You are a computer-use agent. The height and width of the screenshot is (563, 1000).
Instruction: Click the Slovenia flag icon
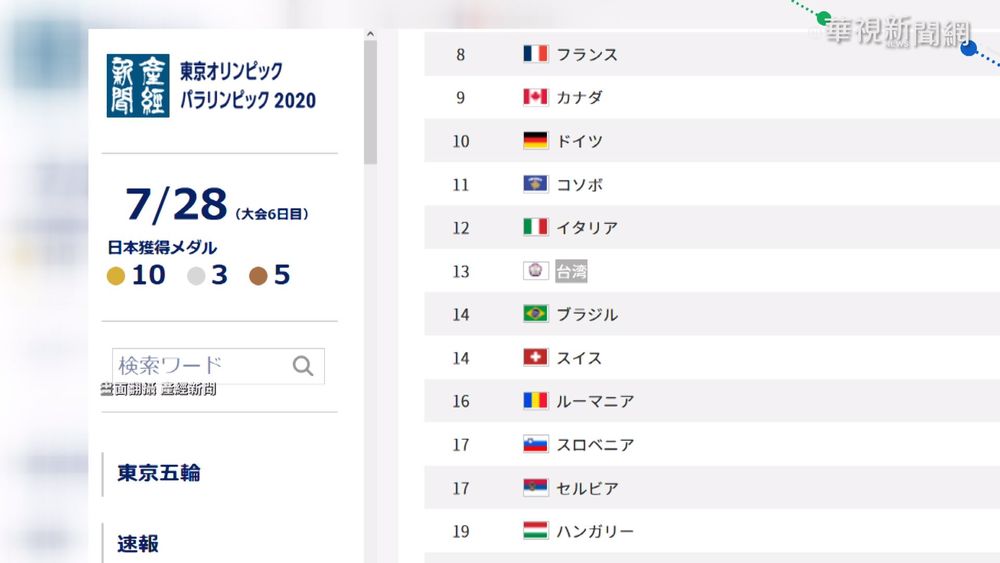pyautogui.click(x=535, y=444)
